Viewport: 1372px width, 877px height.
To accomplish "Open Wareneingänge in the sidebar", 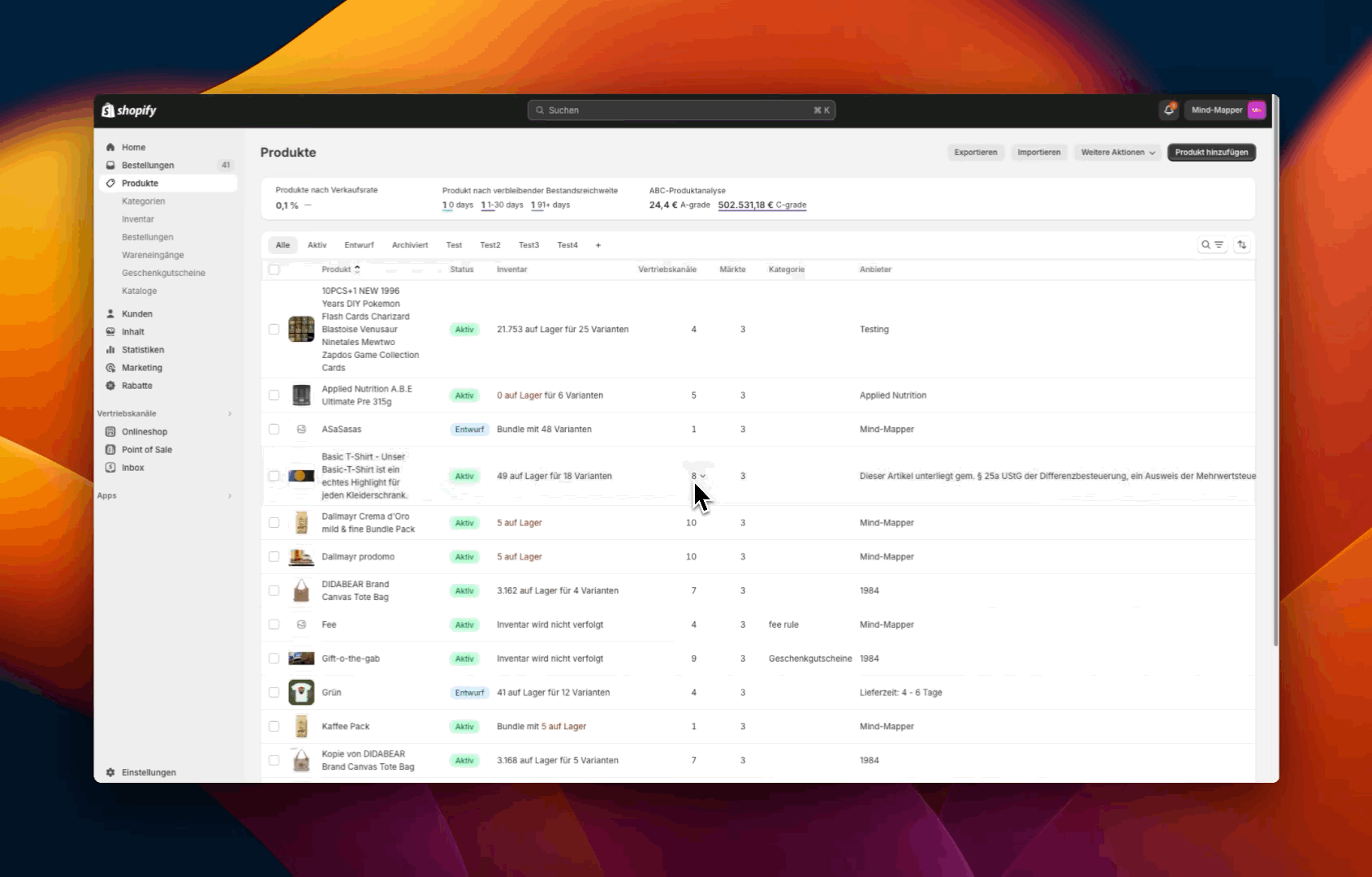I will coord(153,254).
